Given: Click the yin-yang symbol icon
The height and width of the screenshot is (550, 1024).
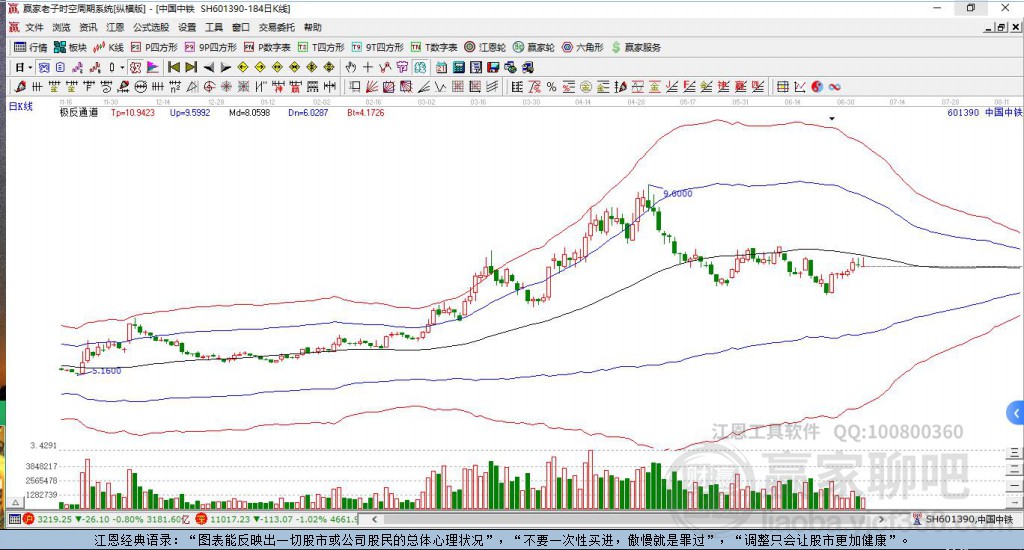Looking at the screenshot, I should [x=817, y=87].
